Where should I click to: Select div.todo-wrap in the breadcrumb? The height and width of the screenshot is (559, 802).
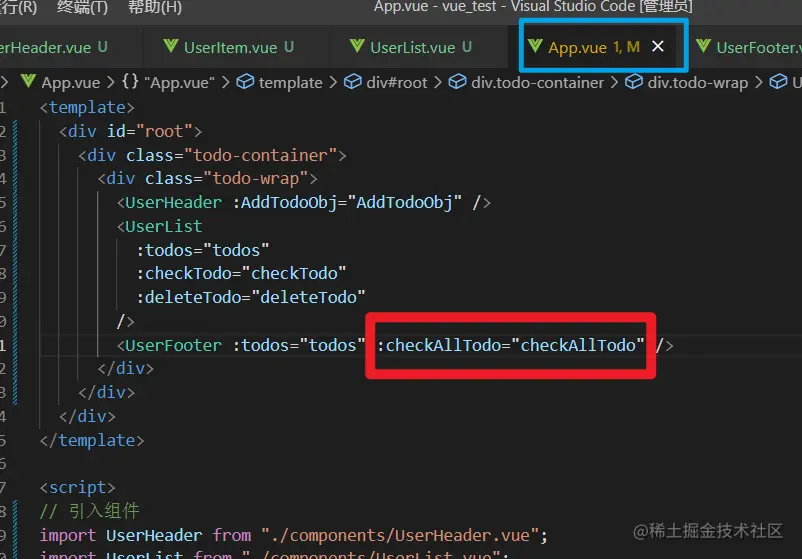pos(698,82)
